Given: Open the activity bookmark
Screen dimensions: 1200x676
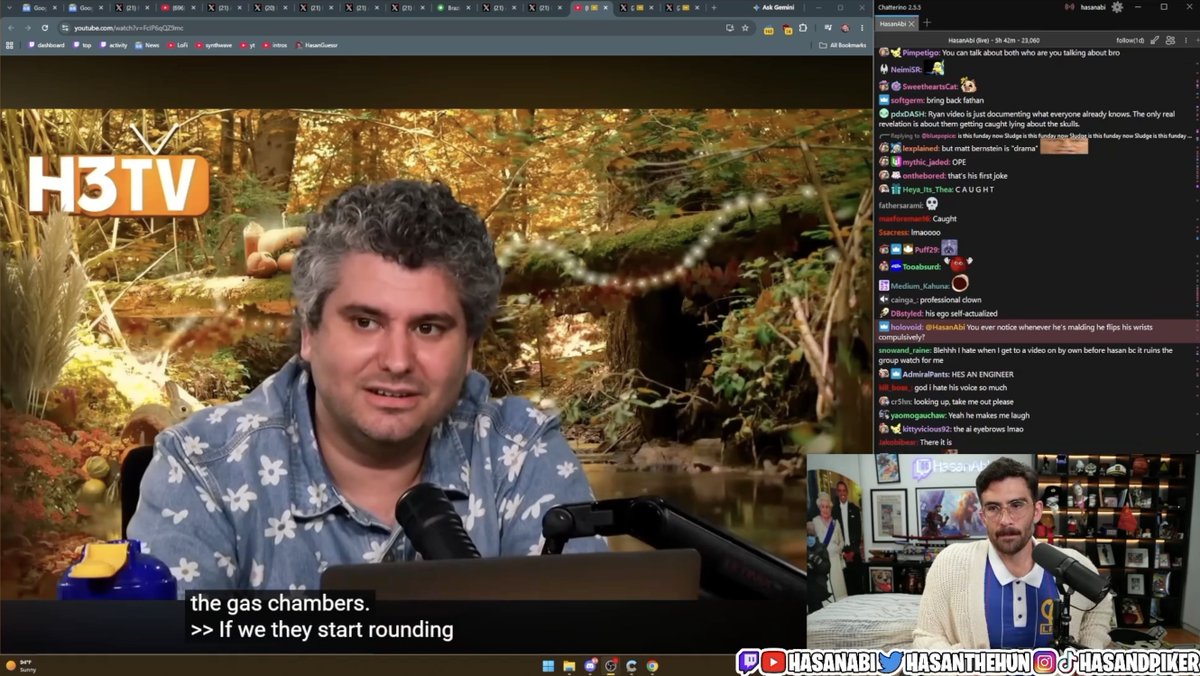Looking at the screenshot, I should [x=114, y=45].
